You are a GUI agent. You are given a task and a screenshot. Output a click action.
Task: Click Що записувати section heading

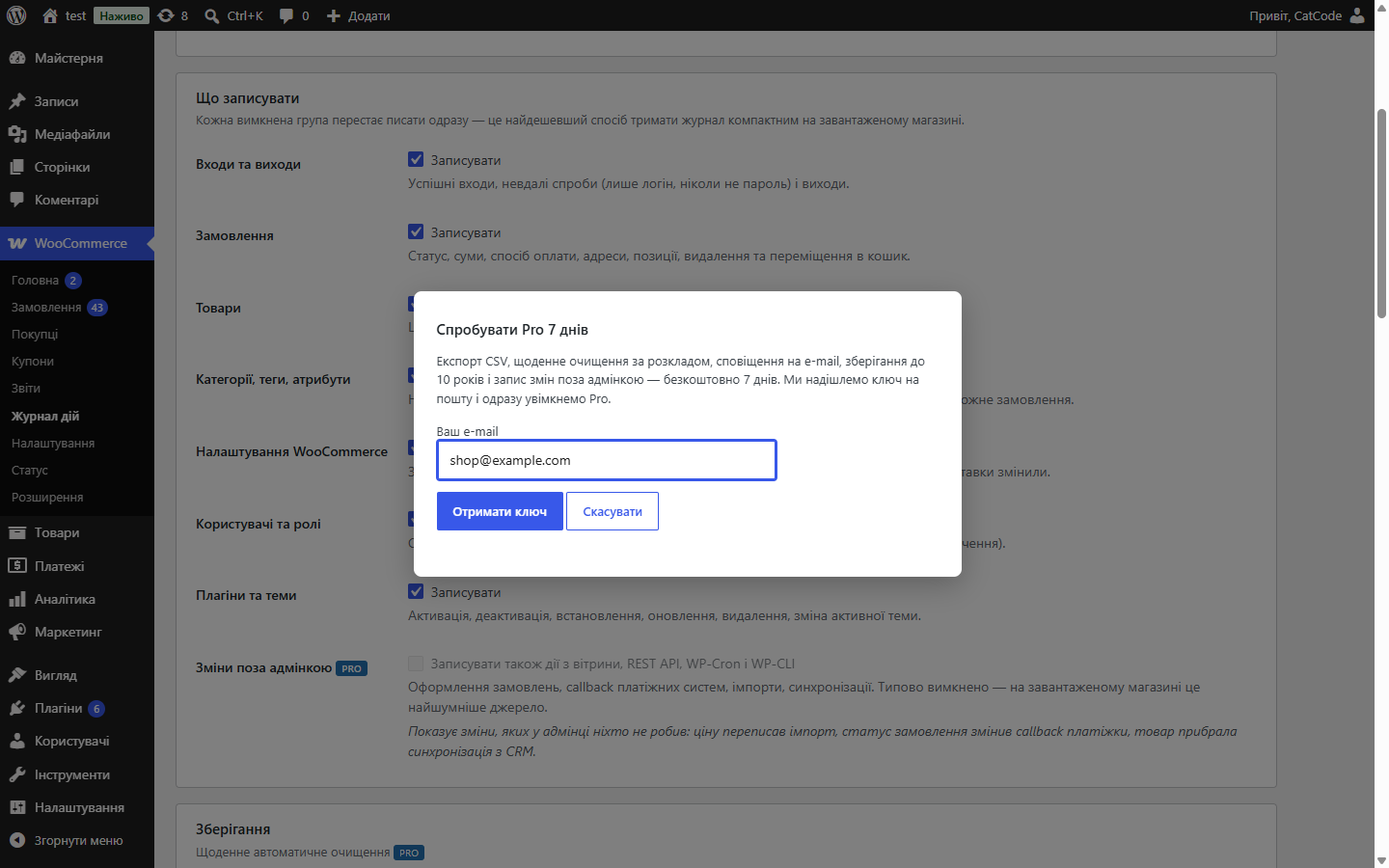247,98
